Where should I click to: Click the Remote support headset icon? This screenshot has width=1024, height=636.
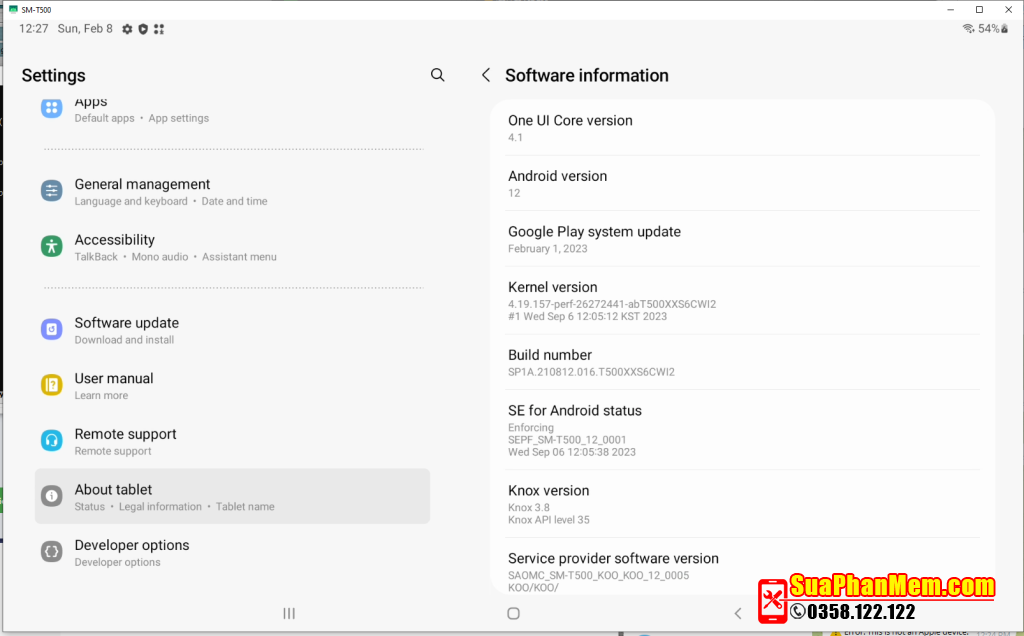[x=52, y=440]
